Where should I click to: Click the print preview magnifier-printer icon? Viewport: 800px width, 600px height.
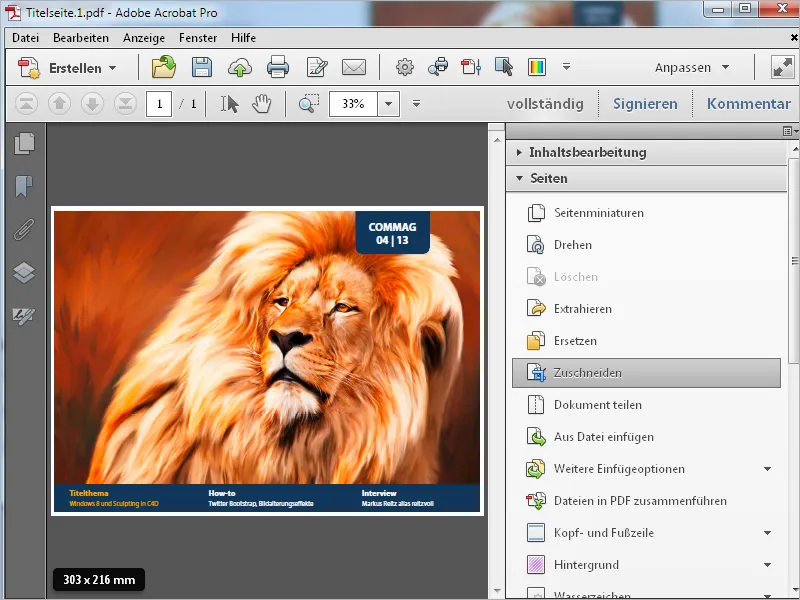pos(438,67)
